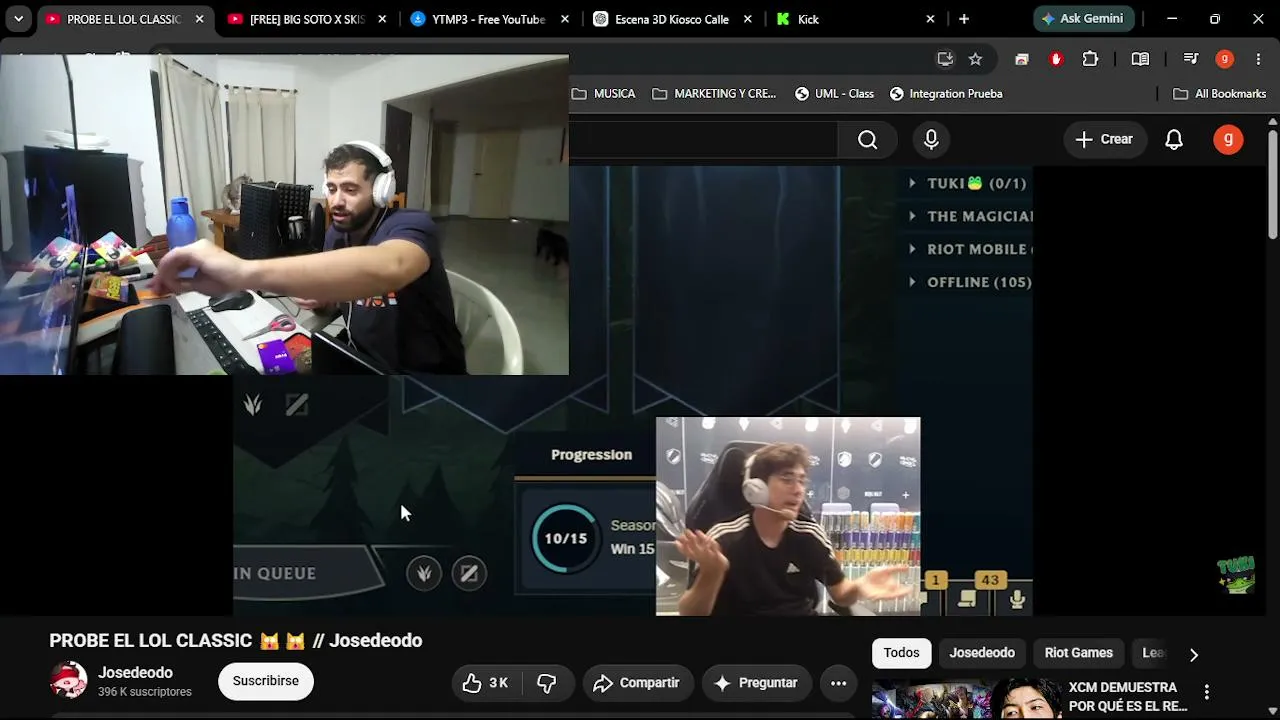Click the claw emblem beside In Queue
This screenshot has height=720, width=1280.
point(424,573)
